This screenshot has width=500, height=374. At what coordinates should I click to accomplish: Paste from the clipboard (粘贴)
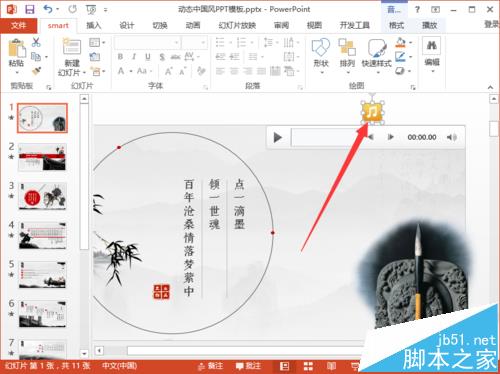(x=16, y=55)
